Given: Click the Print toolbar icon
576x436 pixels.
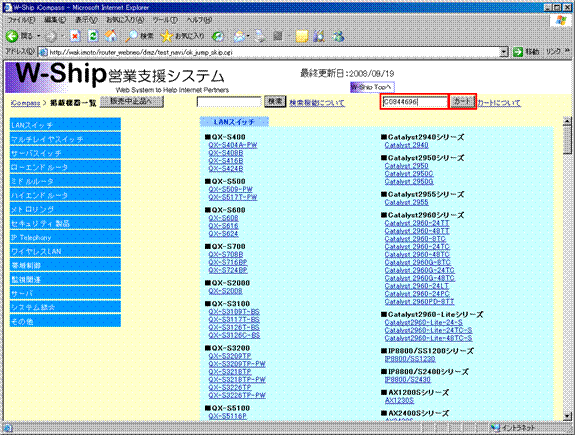Looking at the screenshot, I should (260, 36).
